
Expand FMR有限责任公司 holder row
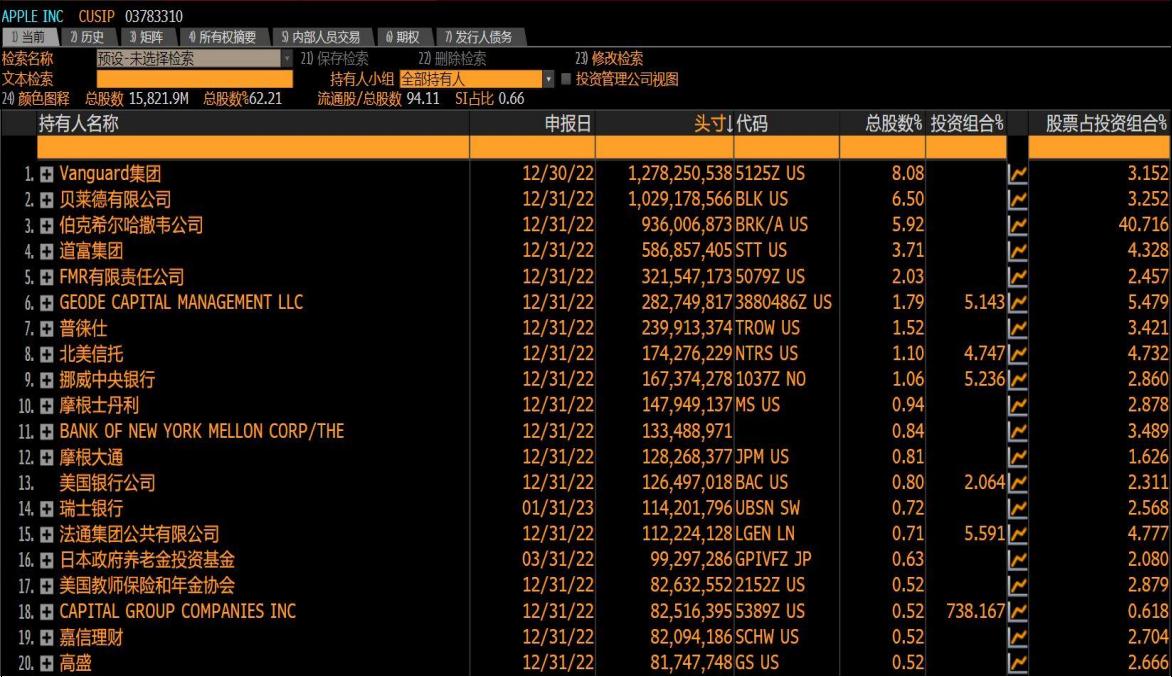click(46, 277)
